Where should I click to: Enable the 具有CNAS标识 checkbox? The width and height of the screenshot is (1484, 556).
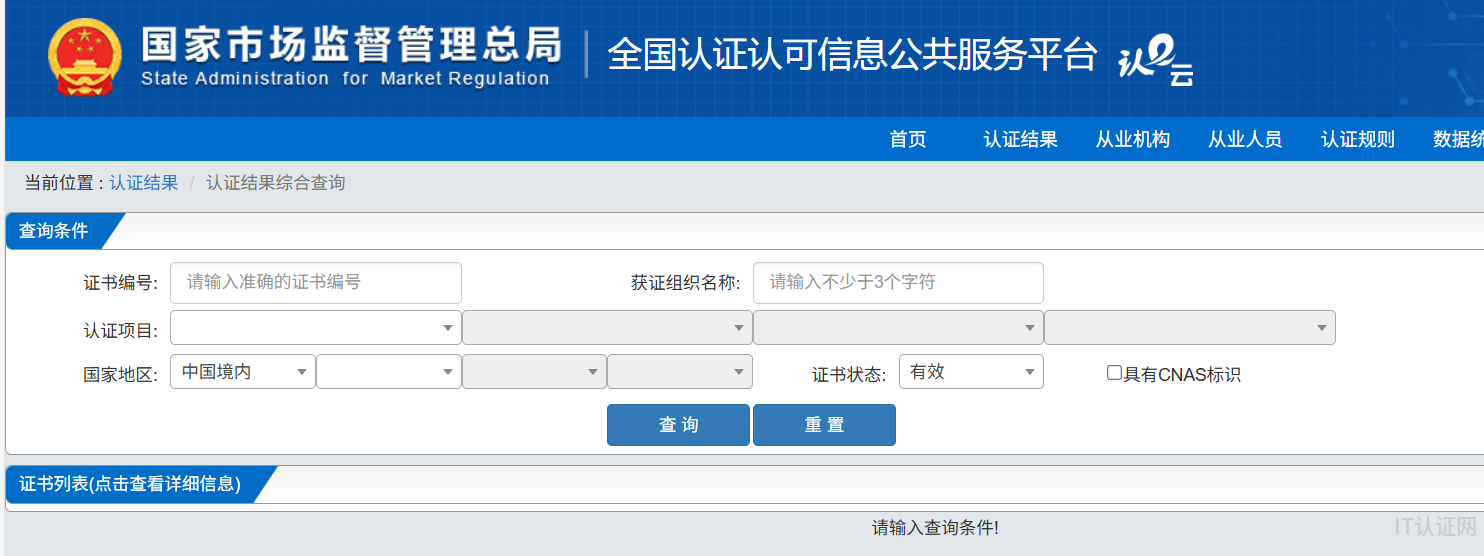tap(1114, 373)
